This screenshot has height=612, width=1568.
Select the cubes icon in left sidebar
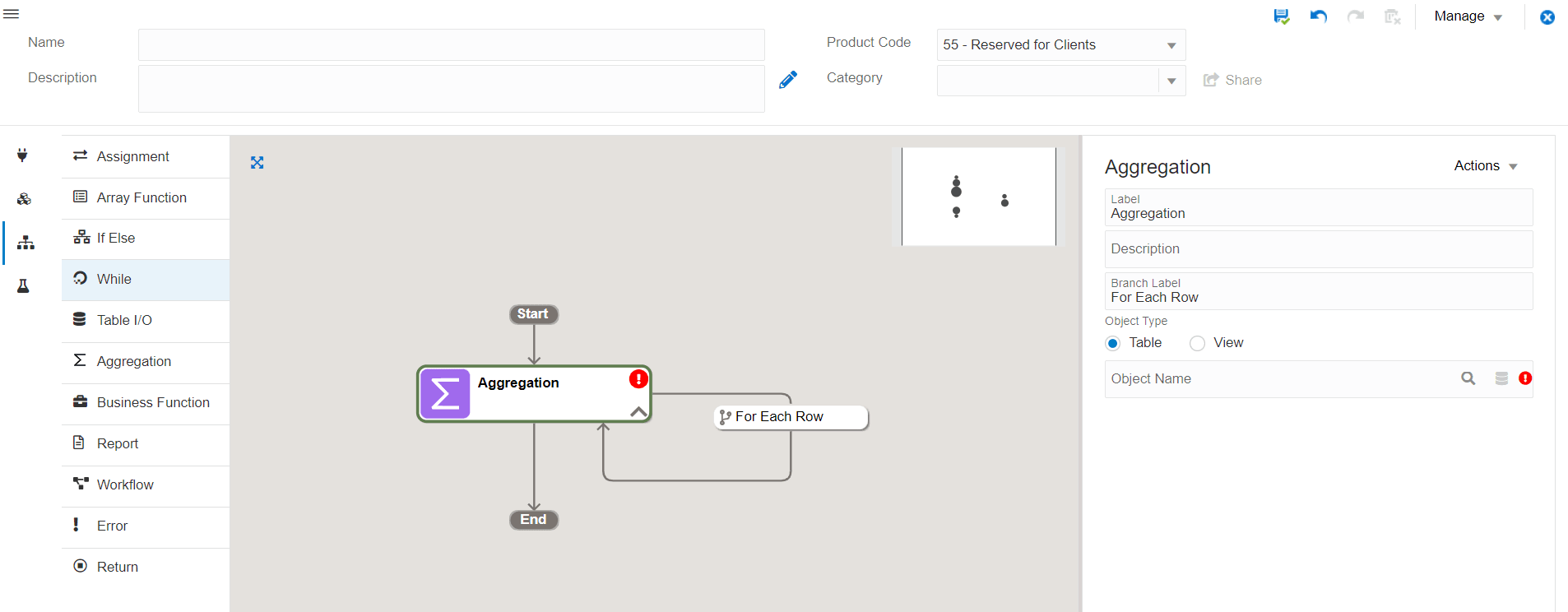[x=24, y=199]
